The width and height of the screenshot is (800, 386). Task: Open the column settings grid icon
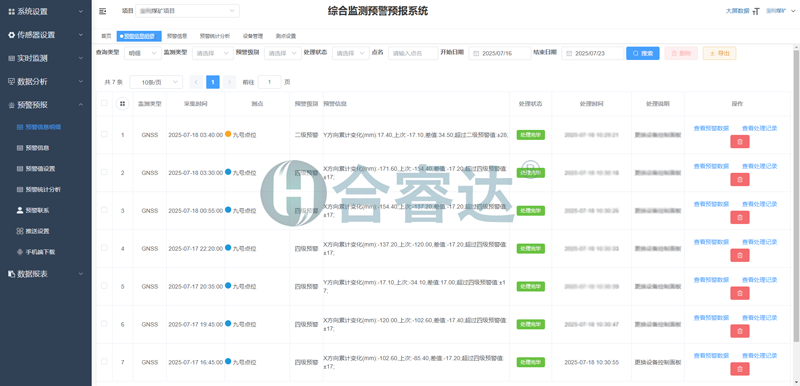coord(122,104)
